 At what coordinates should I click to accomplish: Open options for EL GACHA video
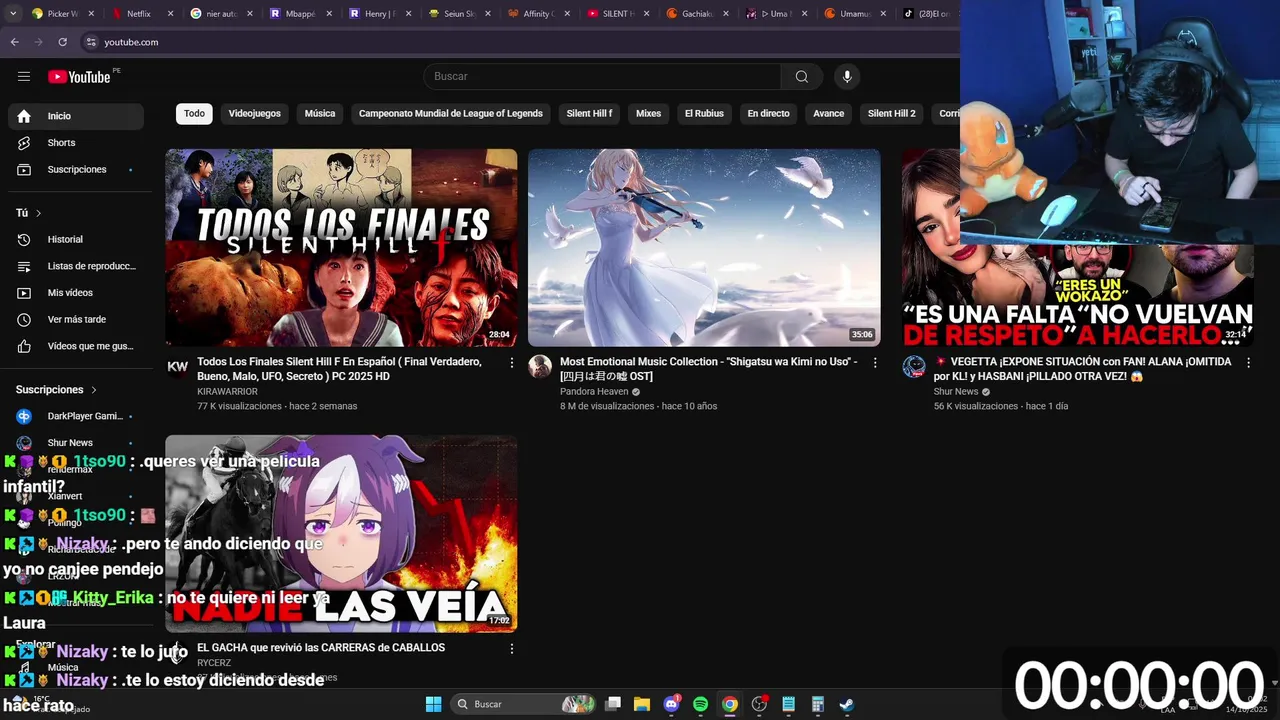pyautogui.click(x=512, y=649)
